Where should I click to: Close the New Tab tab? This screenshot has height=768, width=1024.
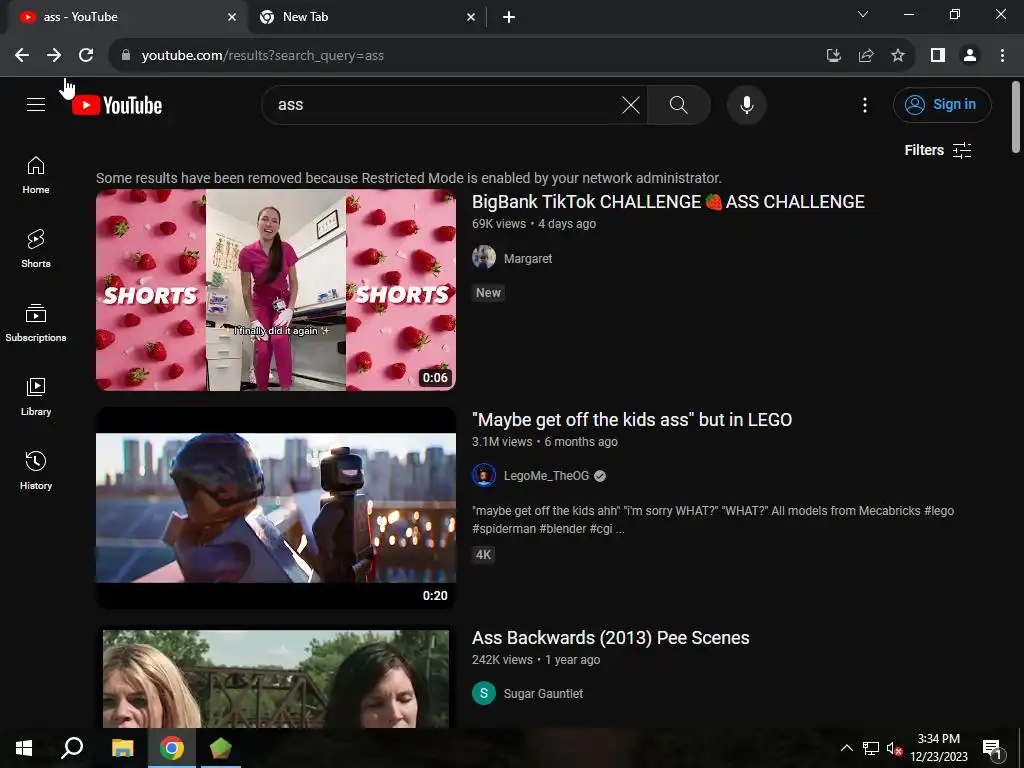coord(471,18)
